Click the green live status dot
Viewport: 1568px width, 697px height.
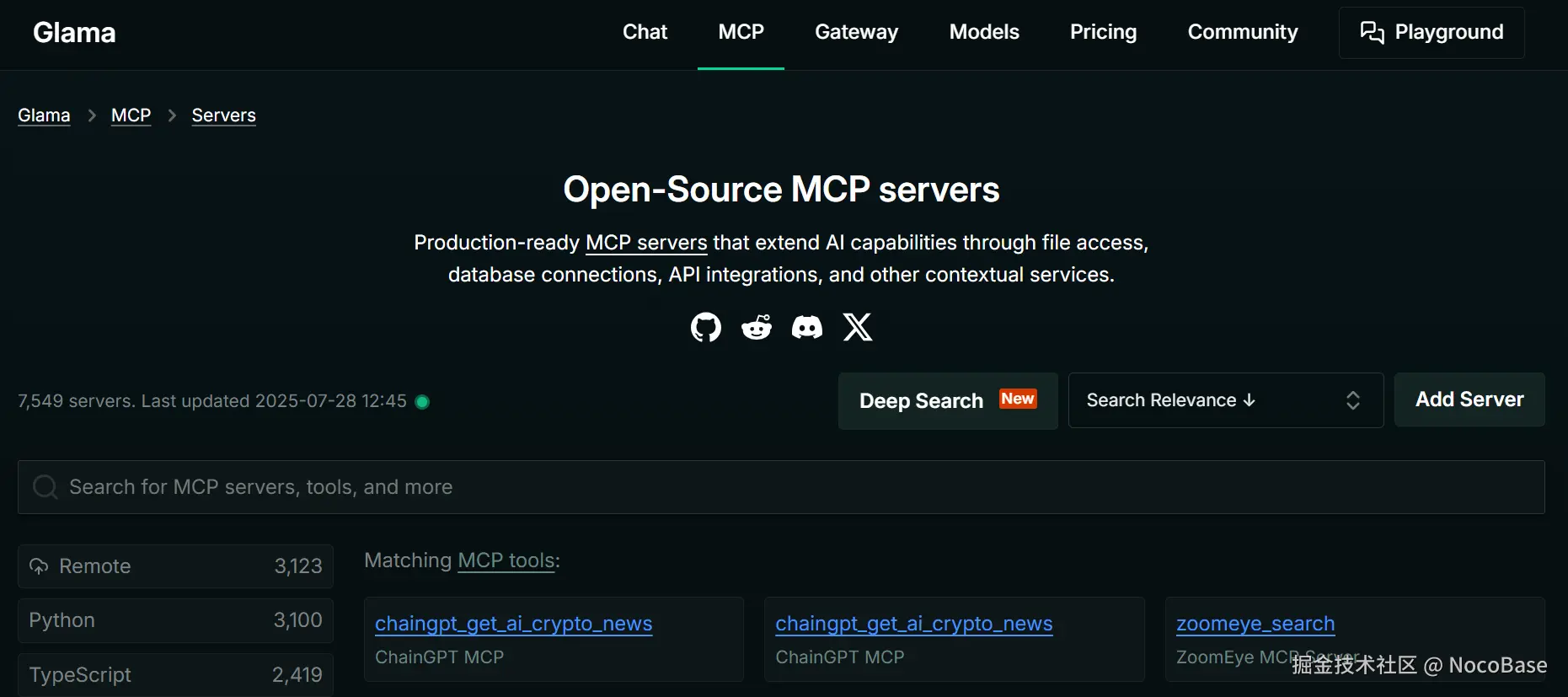(x=423, y=402)
